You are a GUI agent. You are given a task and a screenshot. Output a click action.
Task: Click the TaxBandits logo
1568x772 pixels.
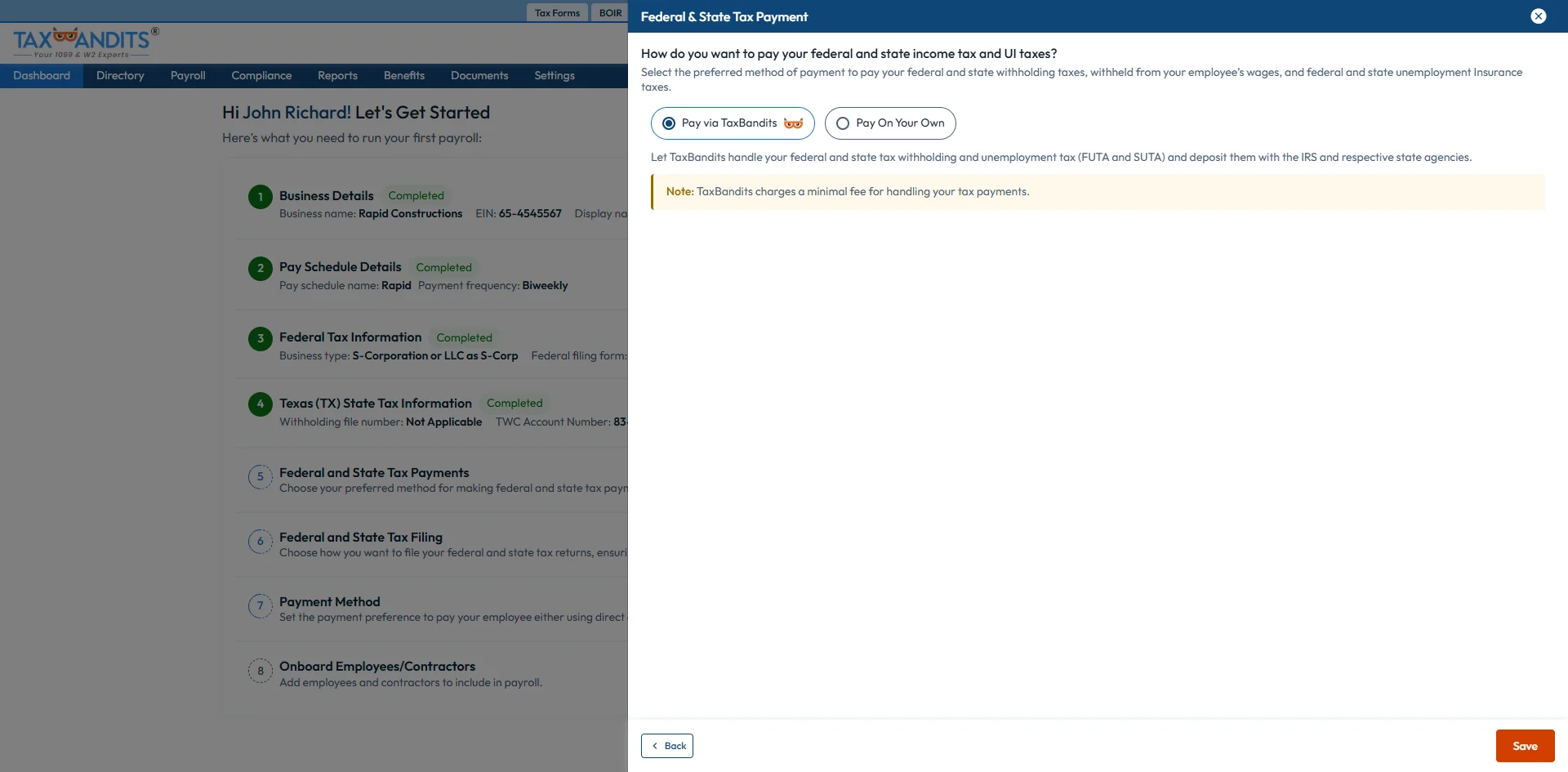click(86, 42)
